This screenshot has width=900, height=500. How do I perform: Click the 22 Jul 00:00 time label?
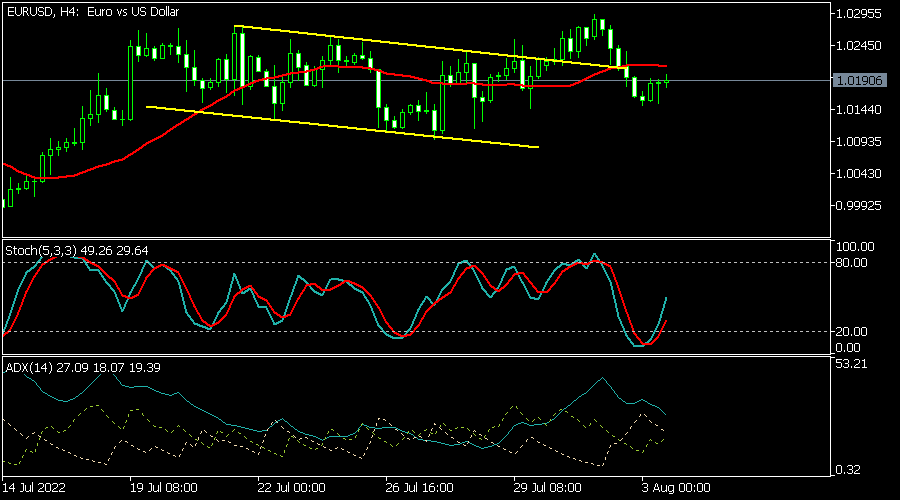point(292,488)
